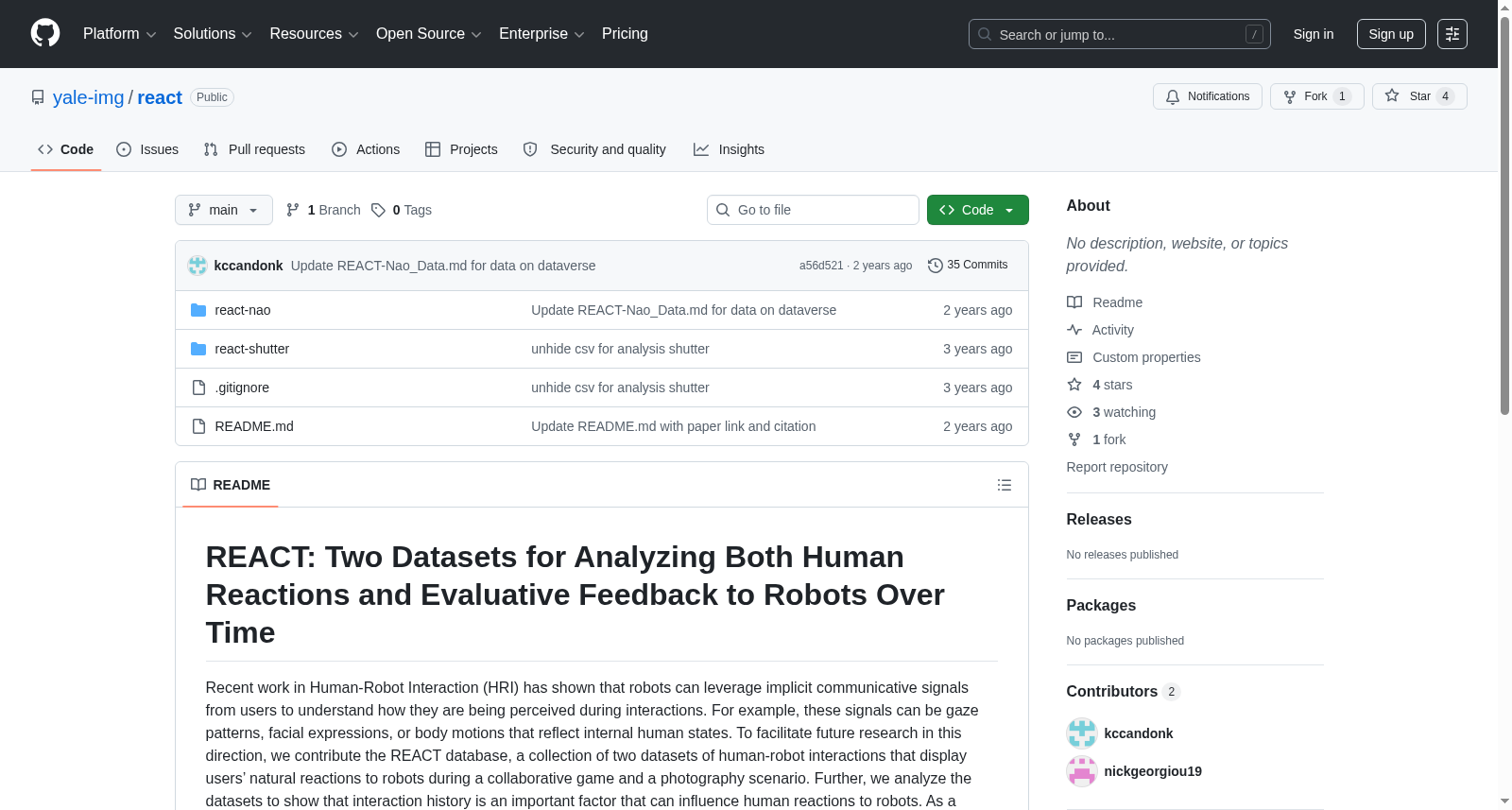1512x810 pixels.
Task: Open the green Code dropdown
Action: (978, 210)
